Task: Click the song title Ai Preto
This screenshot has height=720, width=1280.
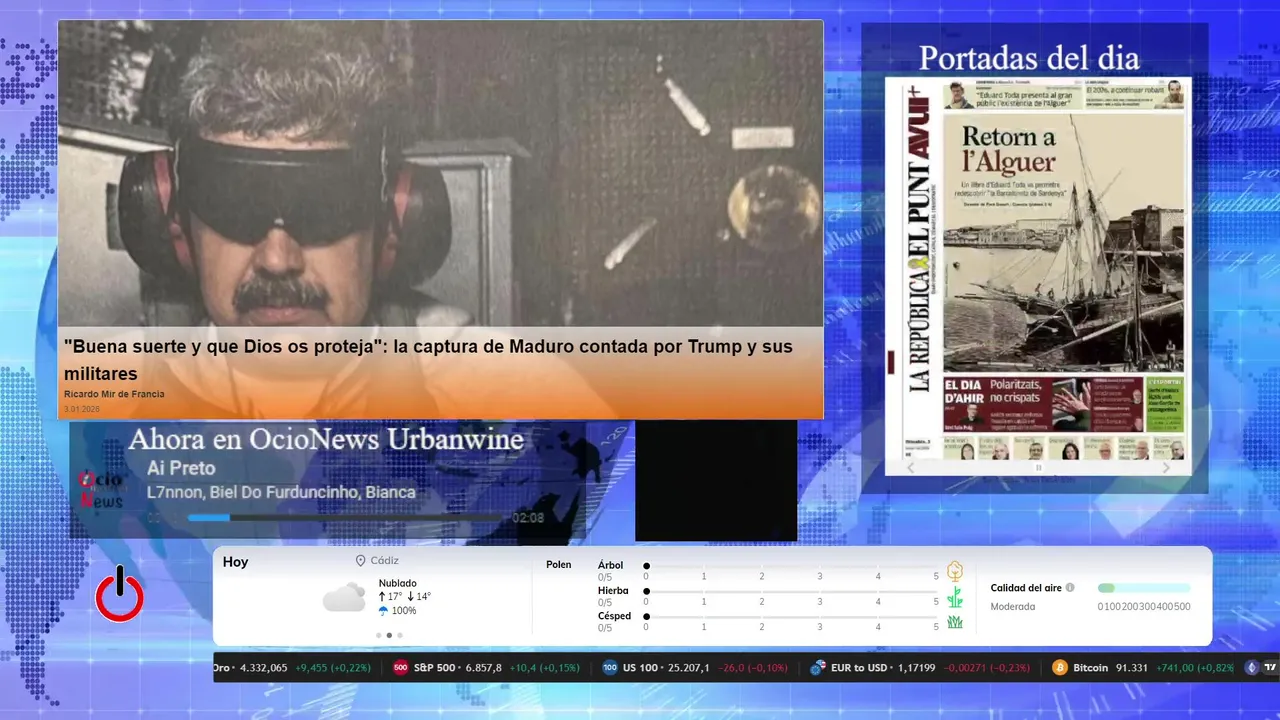Action: point(181,468)
